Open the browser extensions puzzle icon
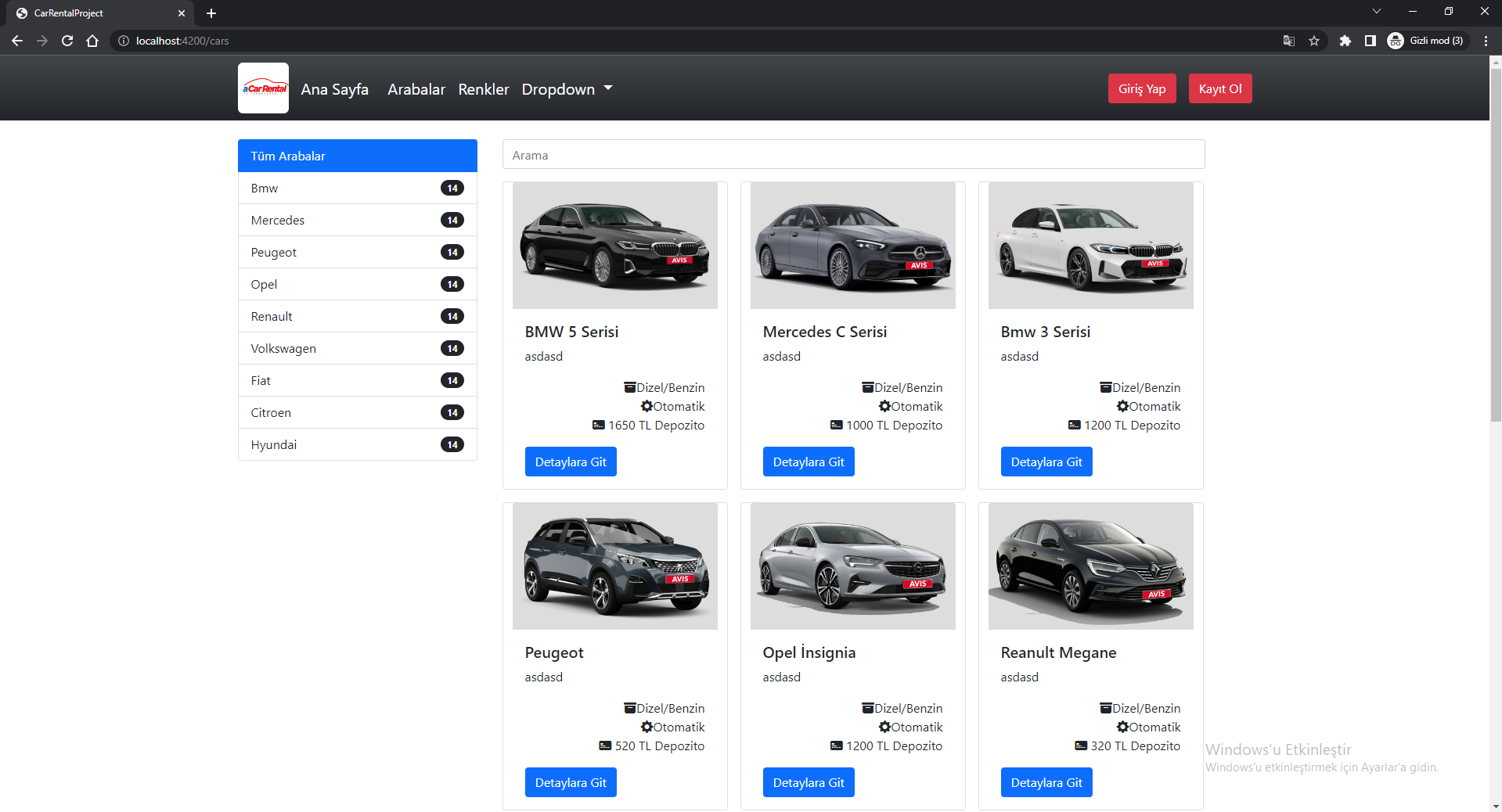Viewport: 1502px width, 812px height. coord(1345,41)
